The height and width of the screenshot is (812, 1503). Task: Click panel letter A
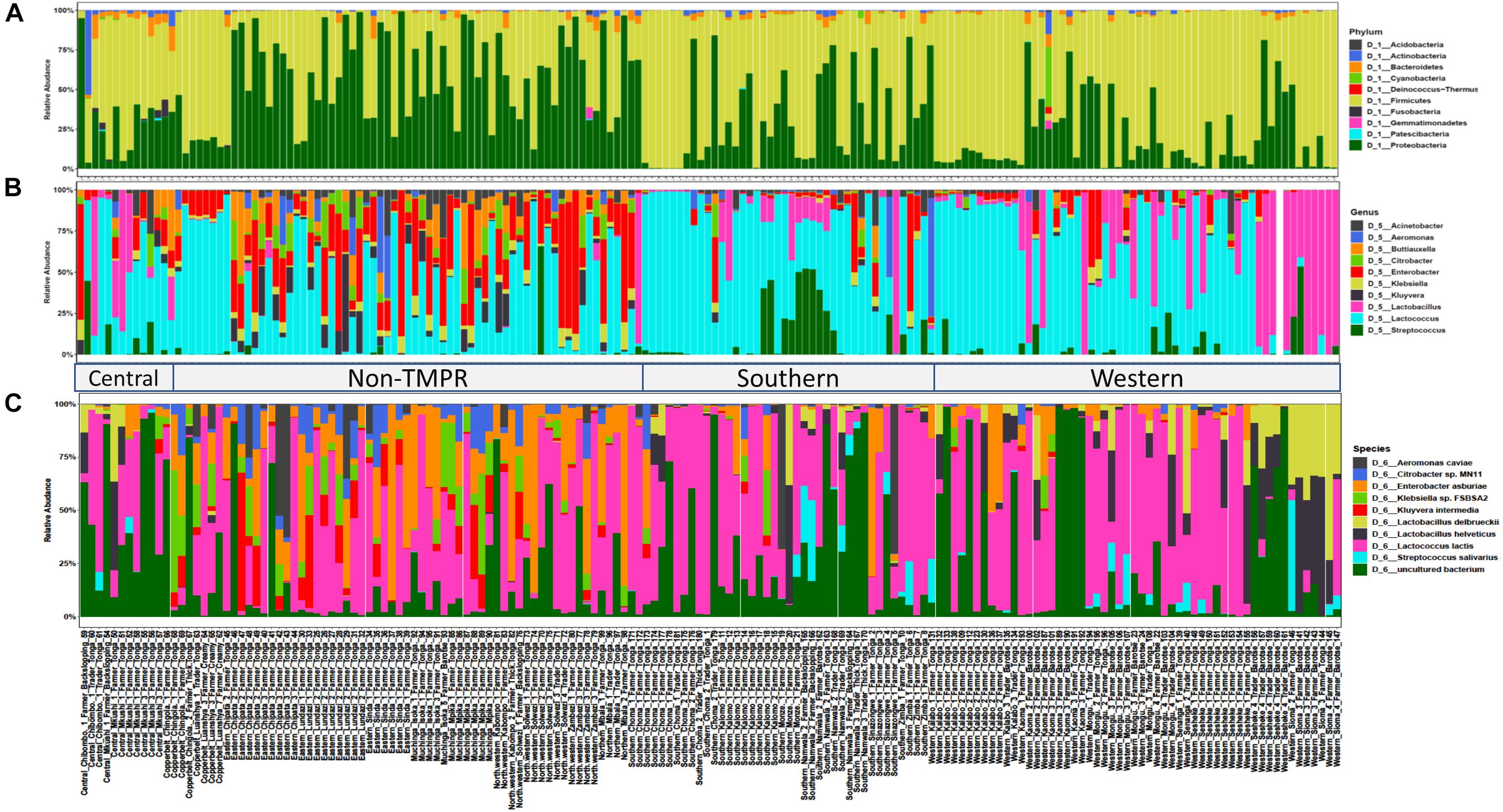(14, 13)
